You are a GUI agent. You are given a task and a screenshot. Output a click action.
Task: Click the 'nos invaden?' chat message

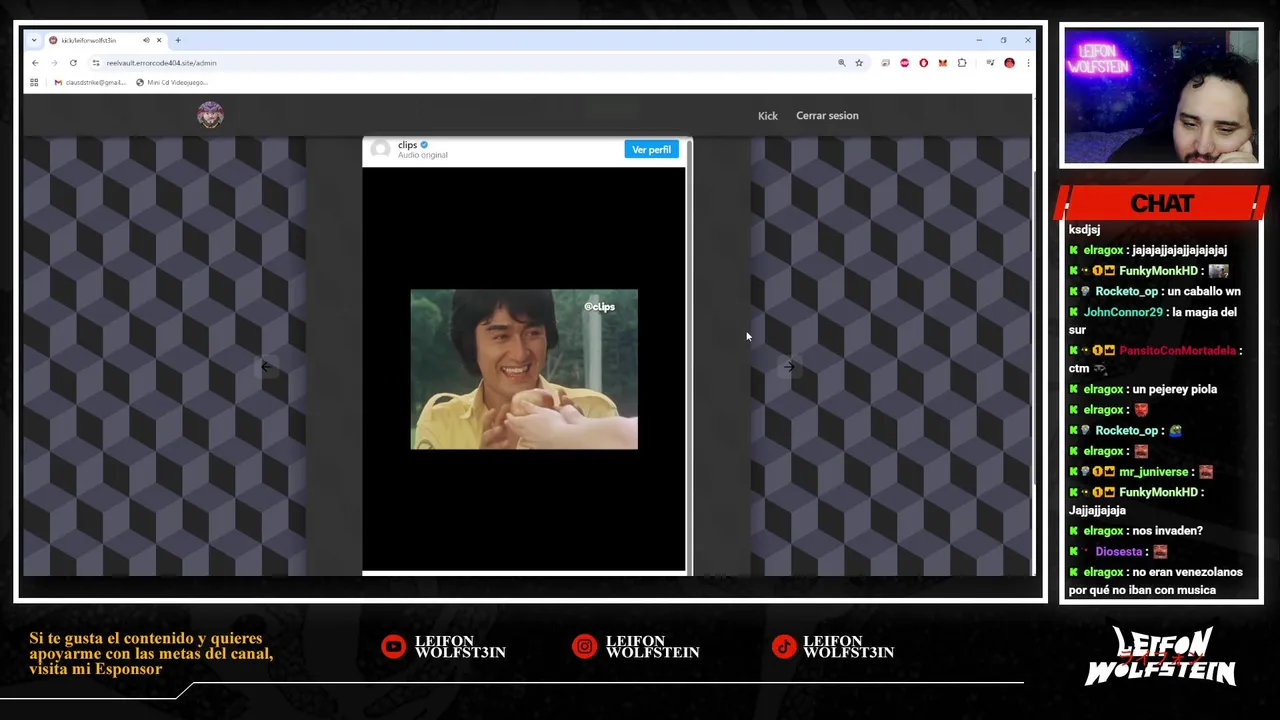pyautogui.click(x=1167, y=531)
